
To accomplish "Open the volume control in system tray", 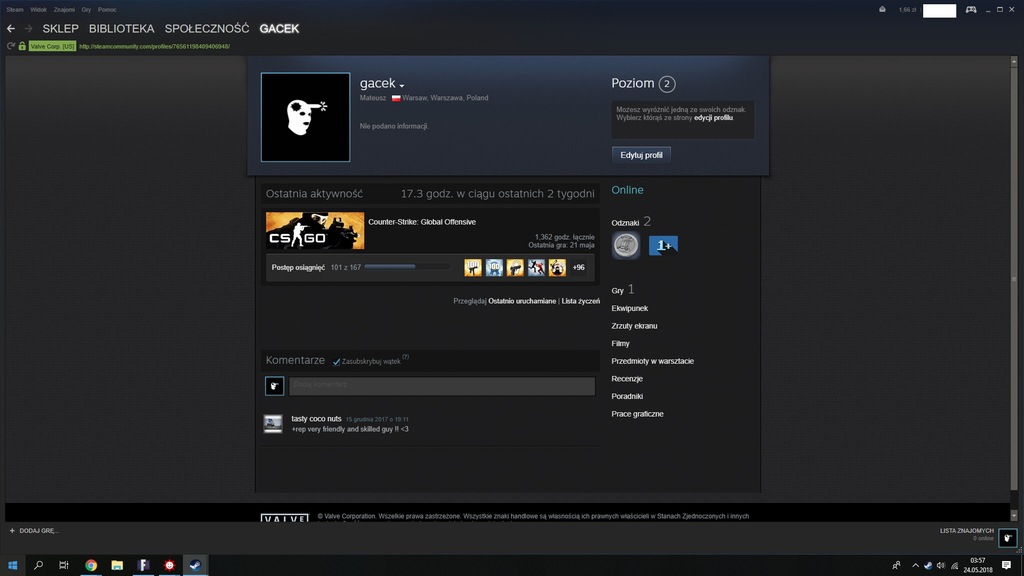I will pos(940,566).
